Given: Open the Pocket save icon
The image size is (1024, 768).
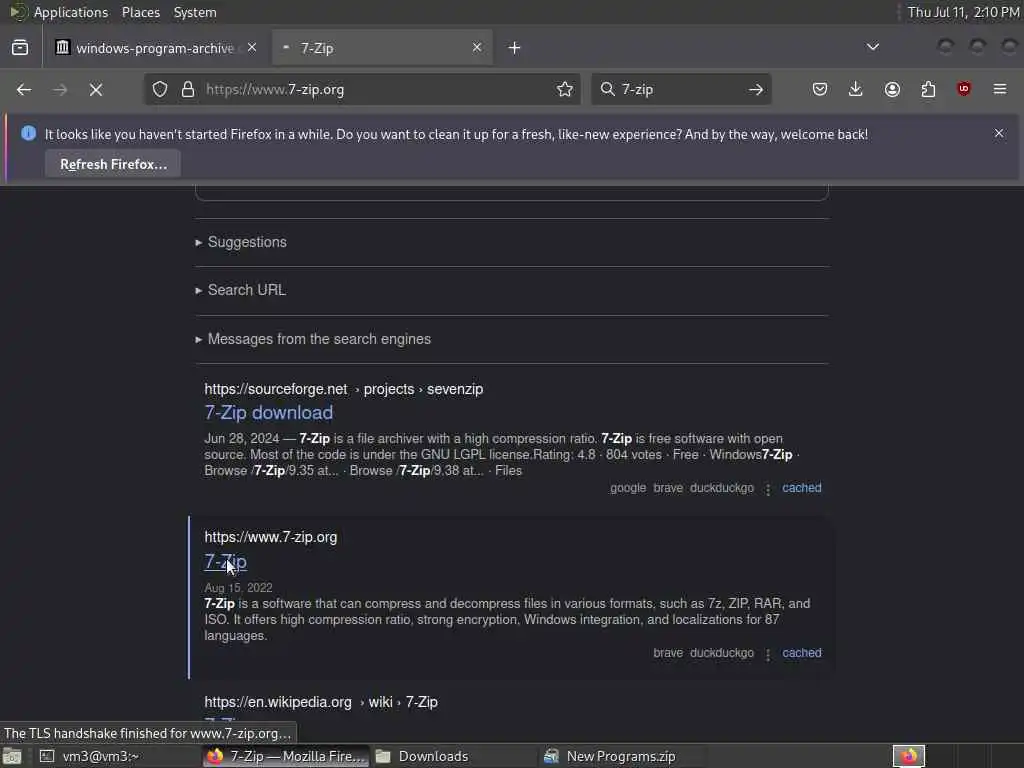Looking at the screenshot, I should [820, 89].
